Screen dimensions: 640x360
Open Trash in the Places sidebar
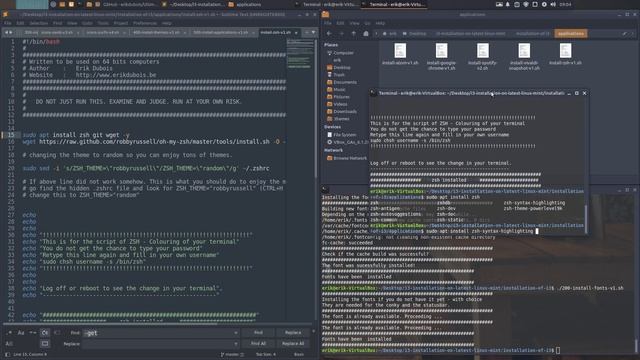pyautogui.click(x=336, y=75)
